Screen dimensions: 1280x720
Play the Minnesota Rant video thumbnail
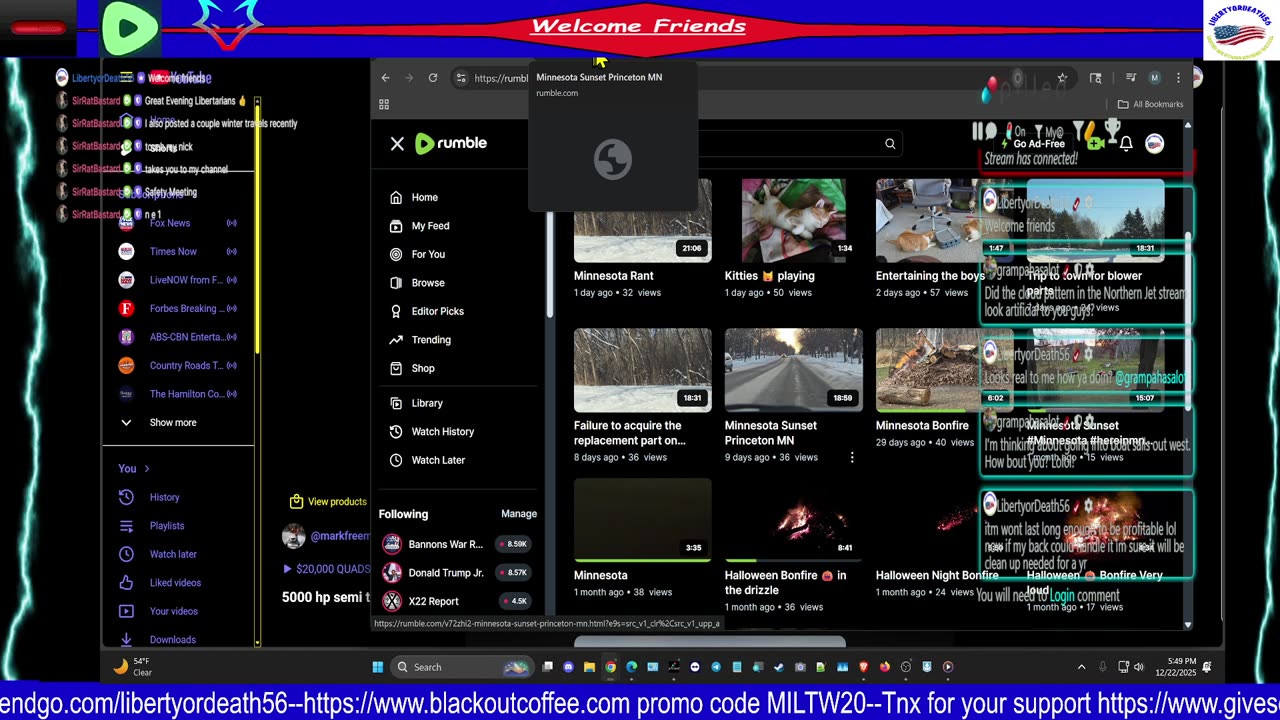point(643,221)
